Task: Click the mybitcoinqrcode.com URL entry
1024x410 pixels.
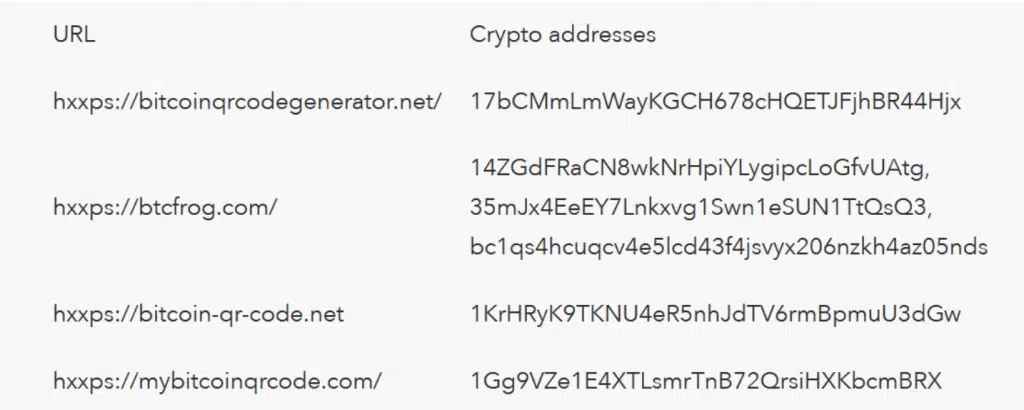Action: [x=217, y=379]
